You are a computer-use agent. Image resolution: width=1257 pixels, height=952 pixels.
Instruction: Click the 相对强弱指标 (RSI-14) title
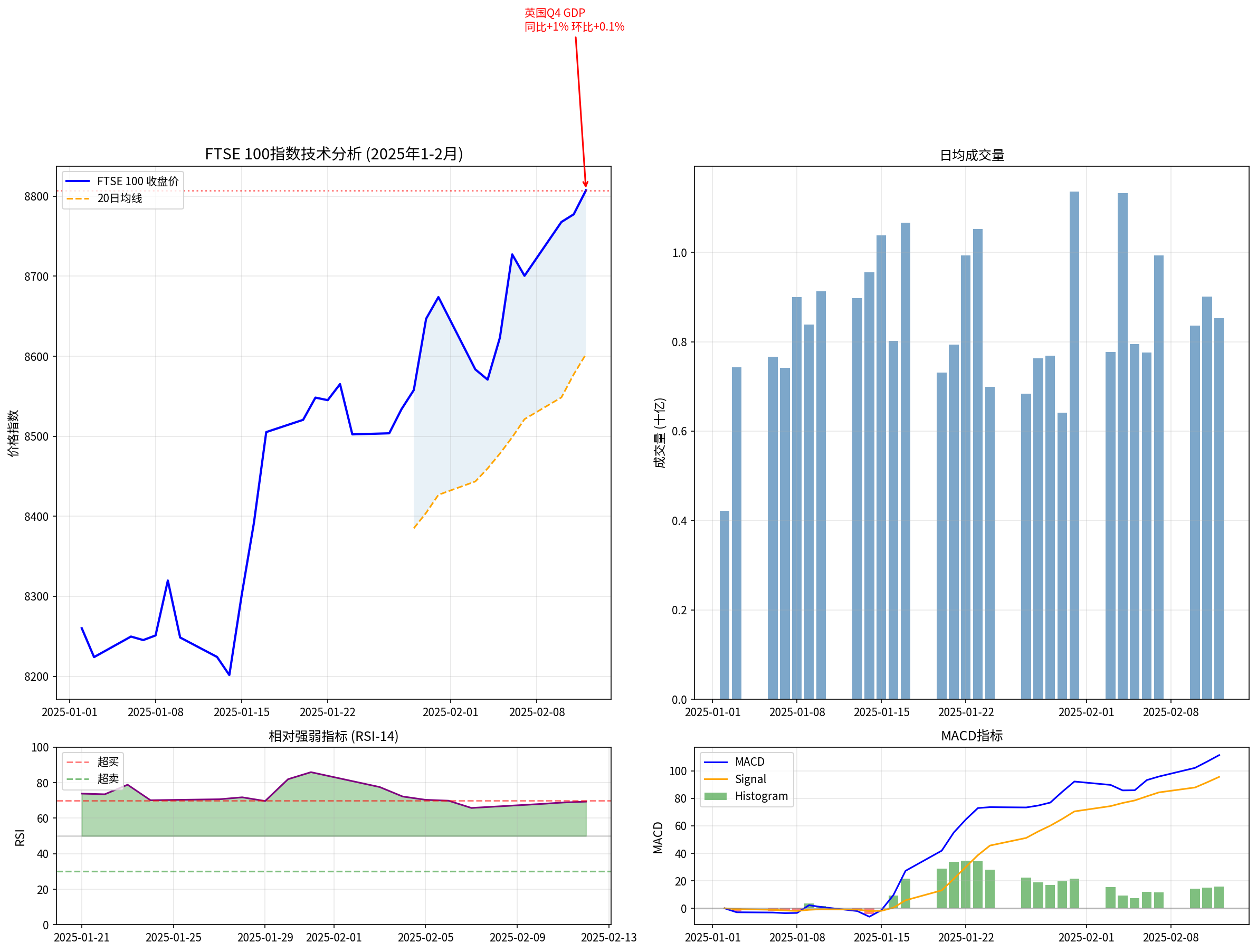[x=334, y=736]
